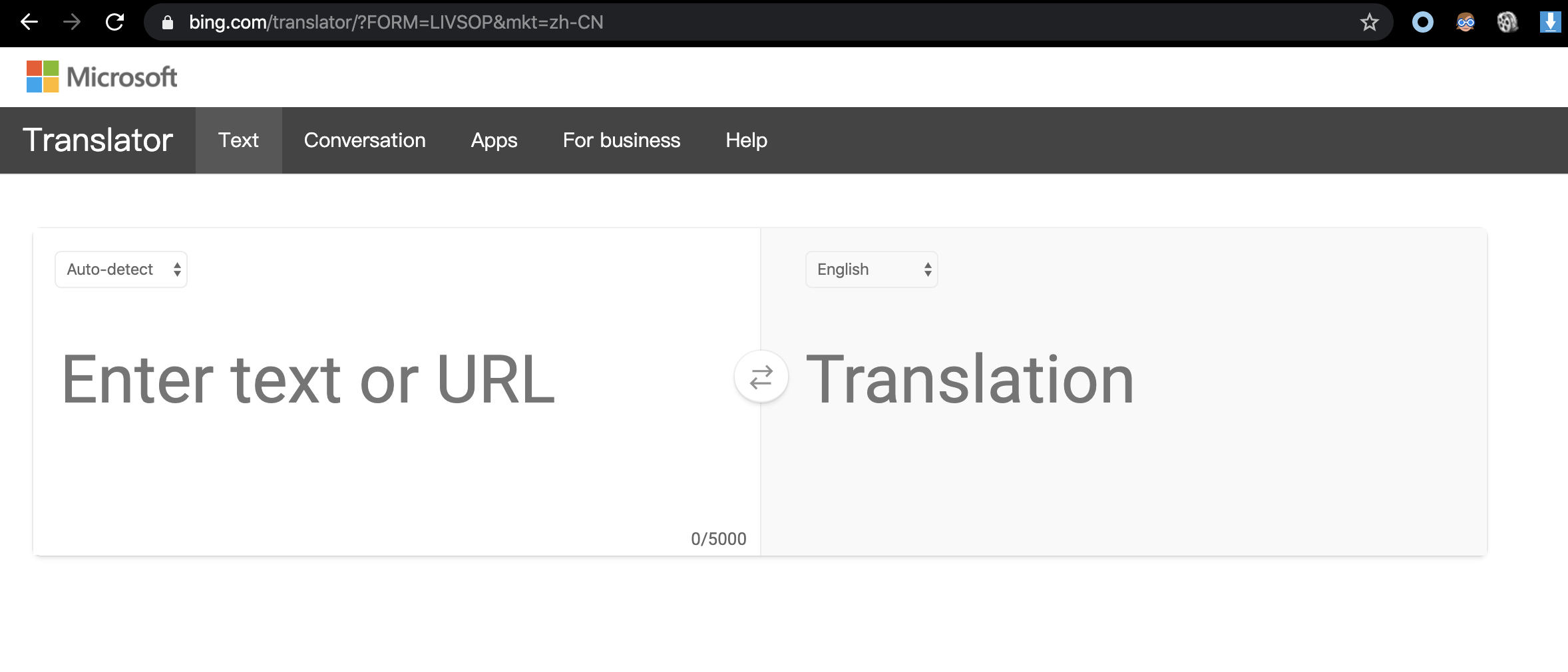This screenshot has height=672, width=1568.
Task: Click the Microsoft logo
Action: coord(102,77)
